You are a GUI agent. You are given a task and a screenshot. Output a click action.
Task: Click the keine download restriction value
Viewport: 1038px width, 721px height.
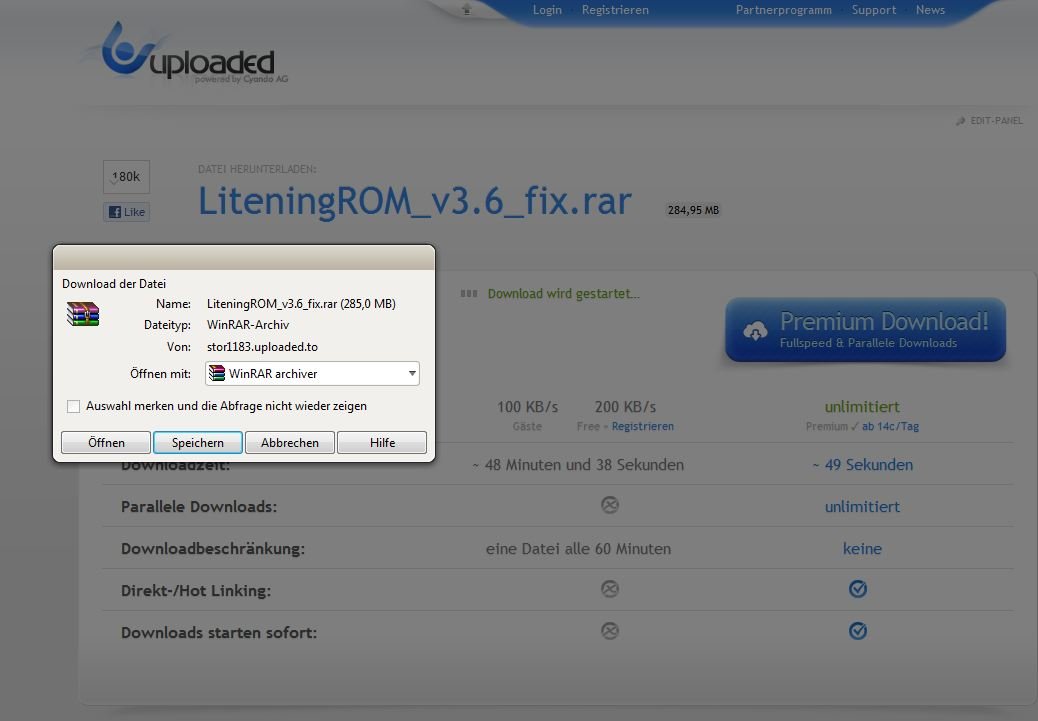click(862, 548)
